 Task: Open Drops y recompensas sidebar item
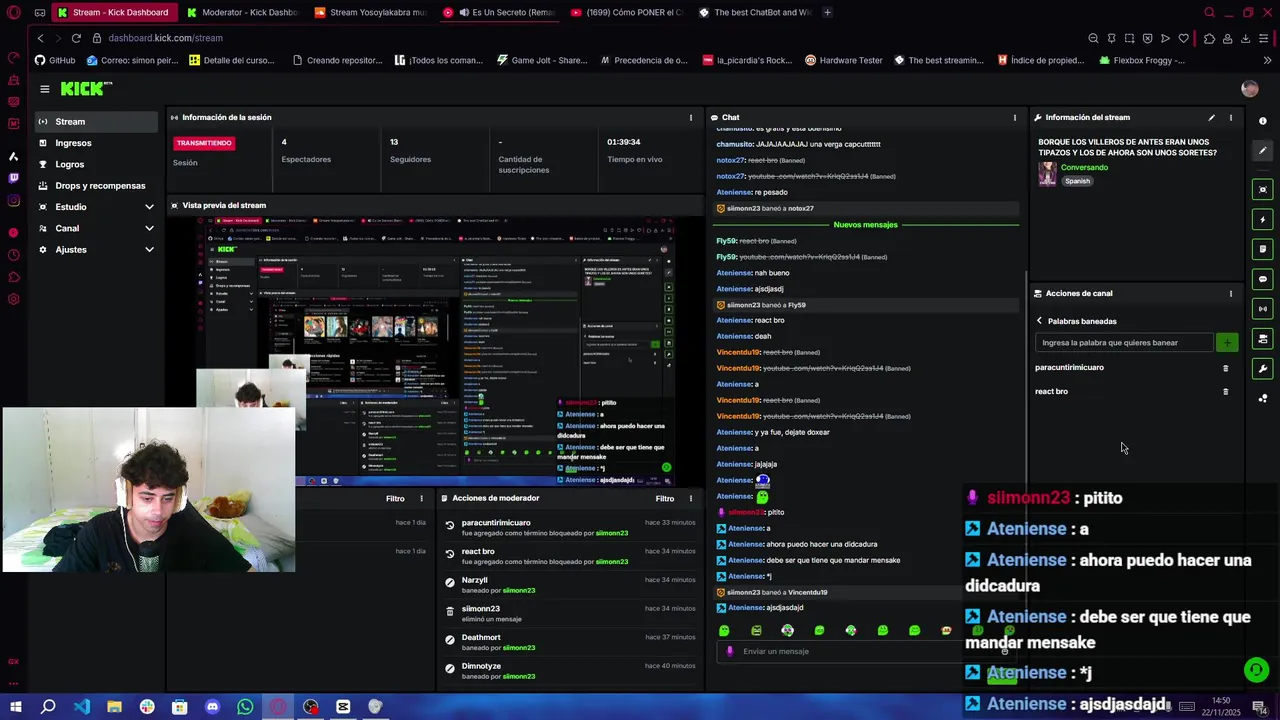pyautogui.click(x=96, y=185)
